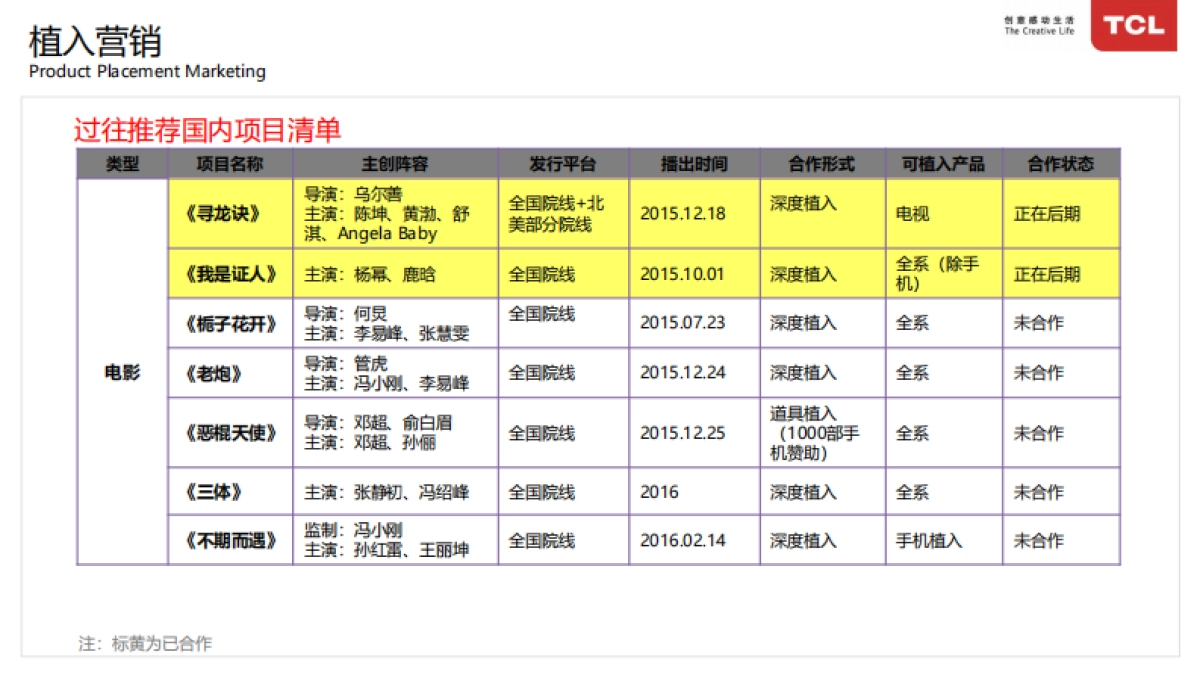This screenshot has height=675, width=1200.
Task: Select the 《栀子花开》 project name cell
Action: click(x=230, y=323)
